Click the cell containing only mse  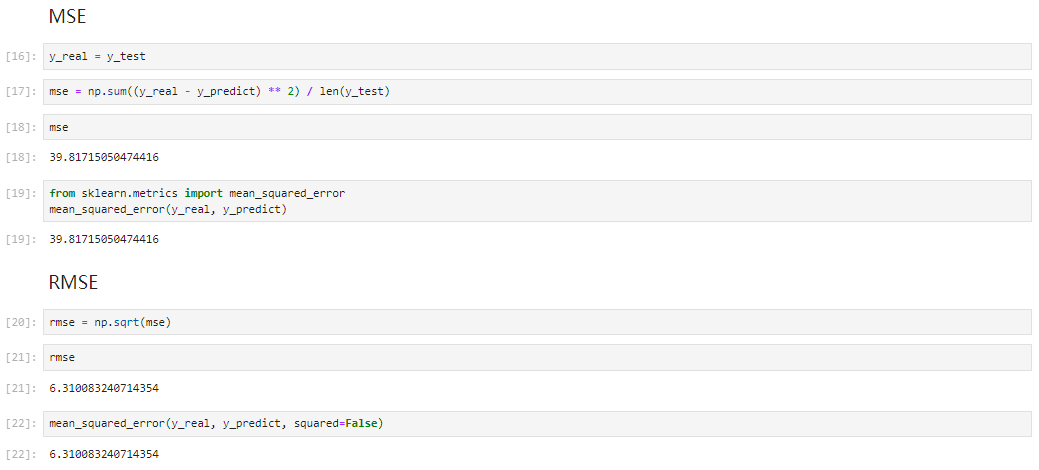tap(537, 127)
